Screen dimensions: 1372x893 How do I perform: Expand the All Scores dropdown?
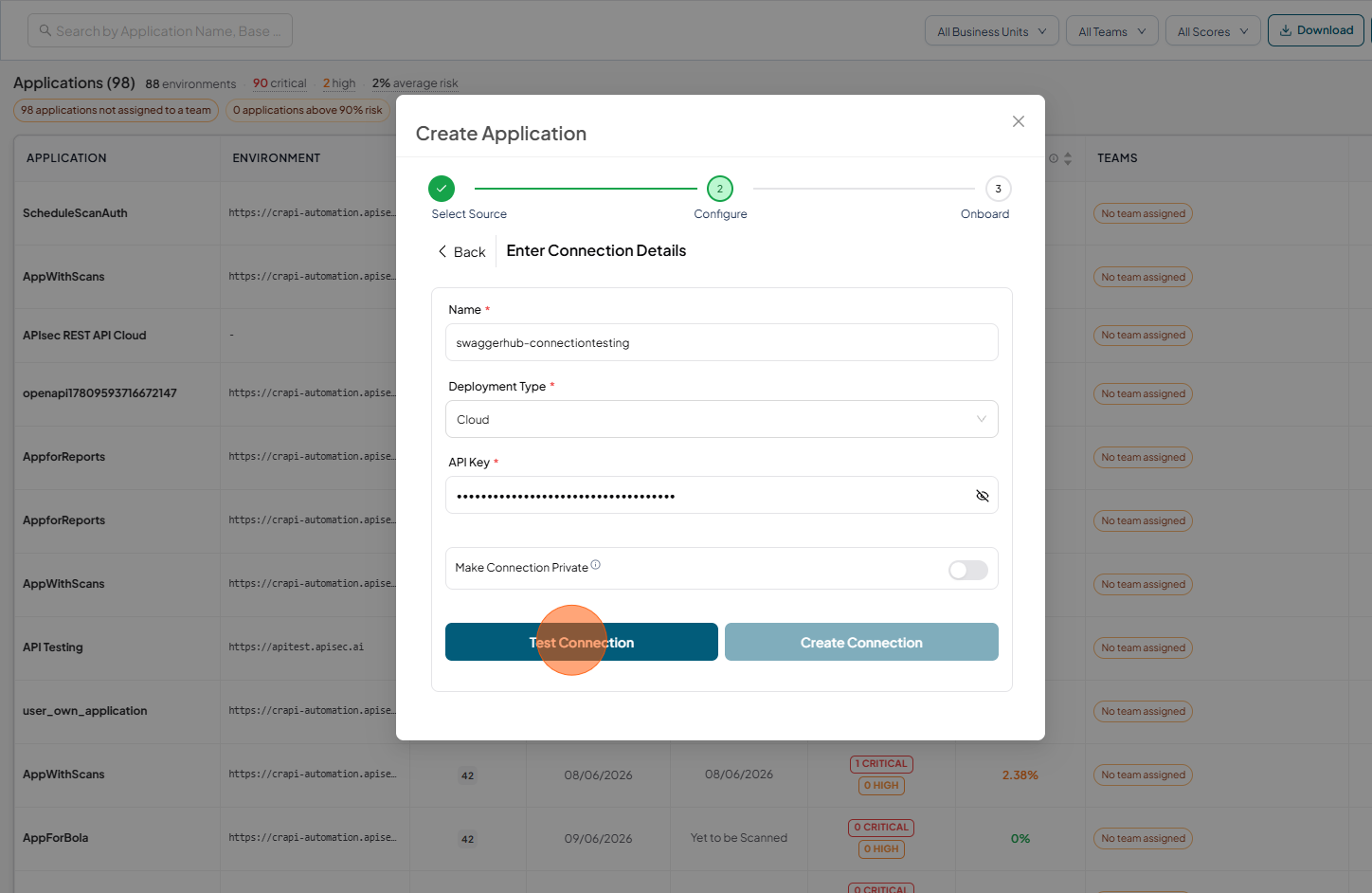point(1213,31)
